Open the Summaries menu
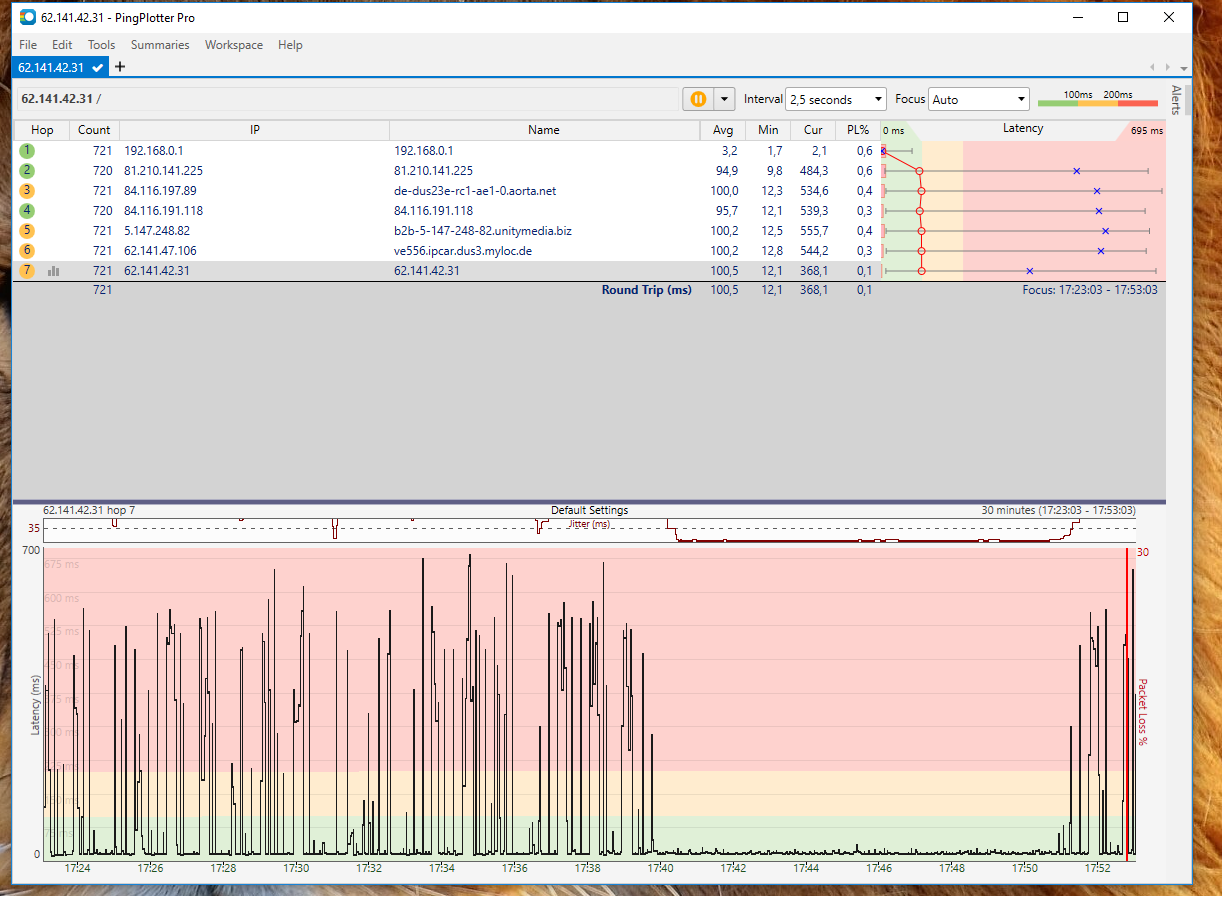The width and height of the screenshot is (1222, 922). [x=160, y=45]
